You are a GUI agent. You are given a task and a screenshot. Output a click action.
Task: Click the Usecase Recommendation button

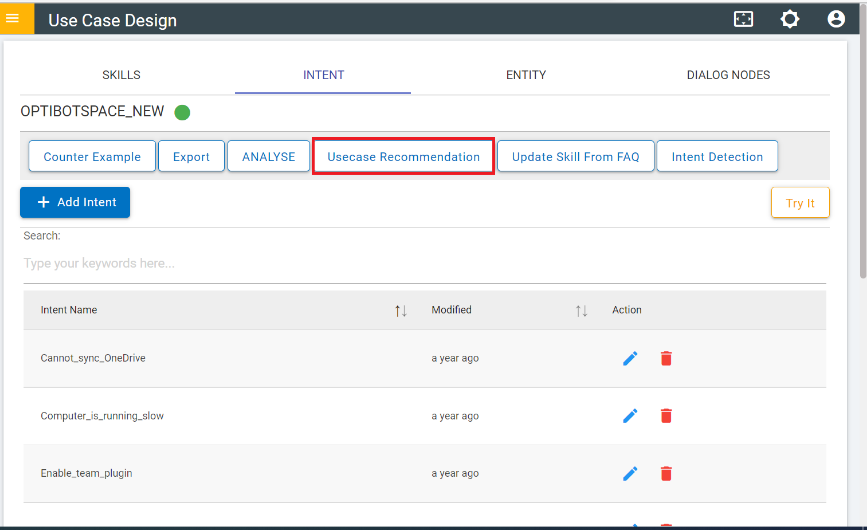403,157
